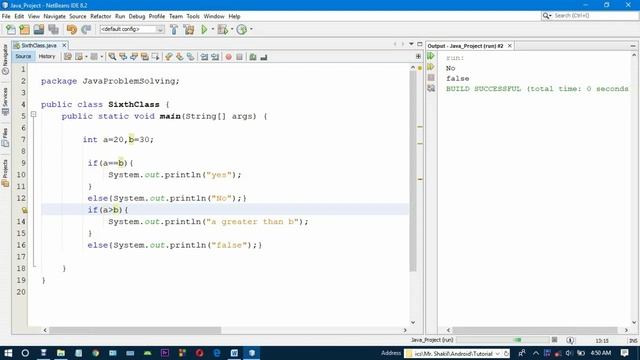Toggle Rectangular Selection icon

point(156,57)
